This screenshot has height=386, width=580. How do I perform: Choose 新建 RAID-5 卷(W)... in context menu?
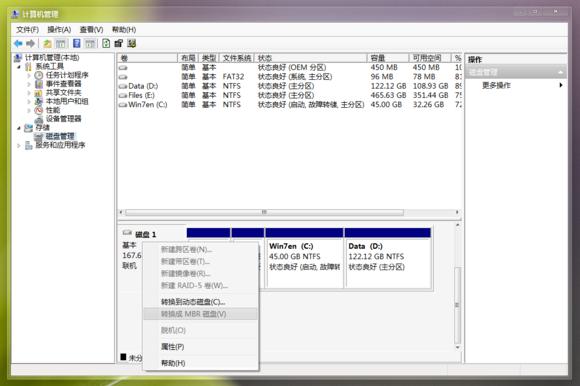pos(201,285)
